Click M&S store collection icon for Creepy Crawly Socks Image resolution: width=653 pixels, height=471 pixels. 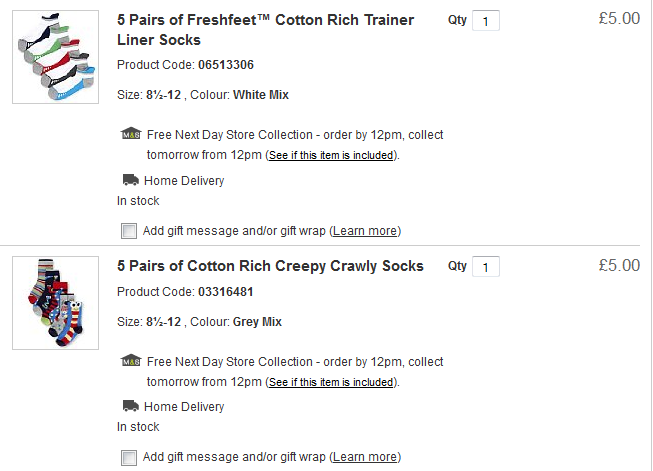point(130,361)
